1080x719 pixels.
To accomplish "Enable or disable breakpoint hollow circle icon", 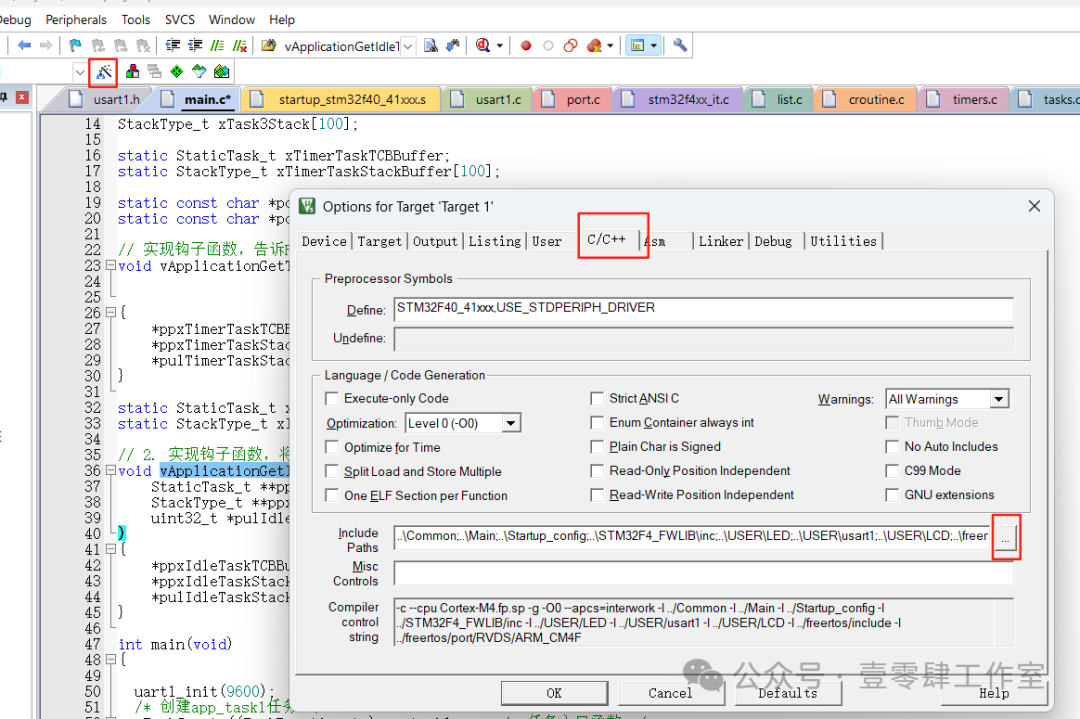I will tap(548, 45).
